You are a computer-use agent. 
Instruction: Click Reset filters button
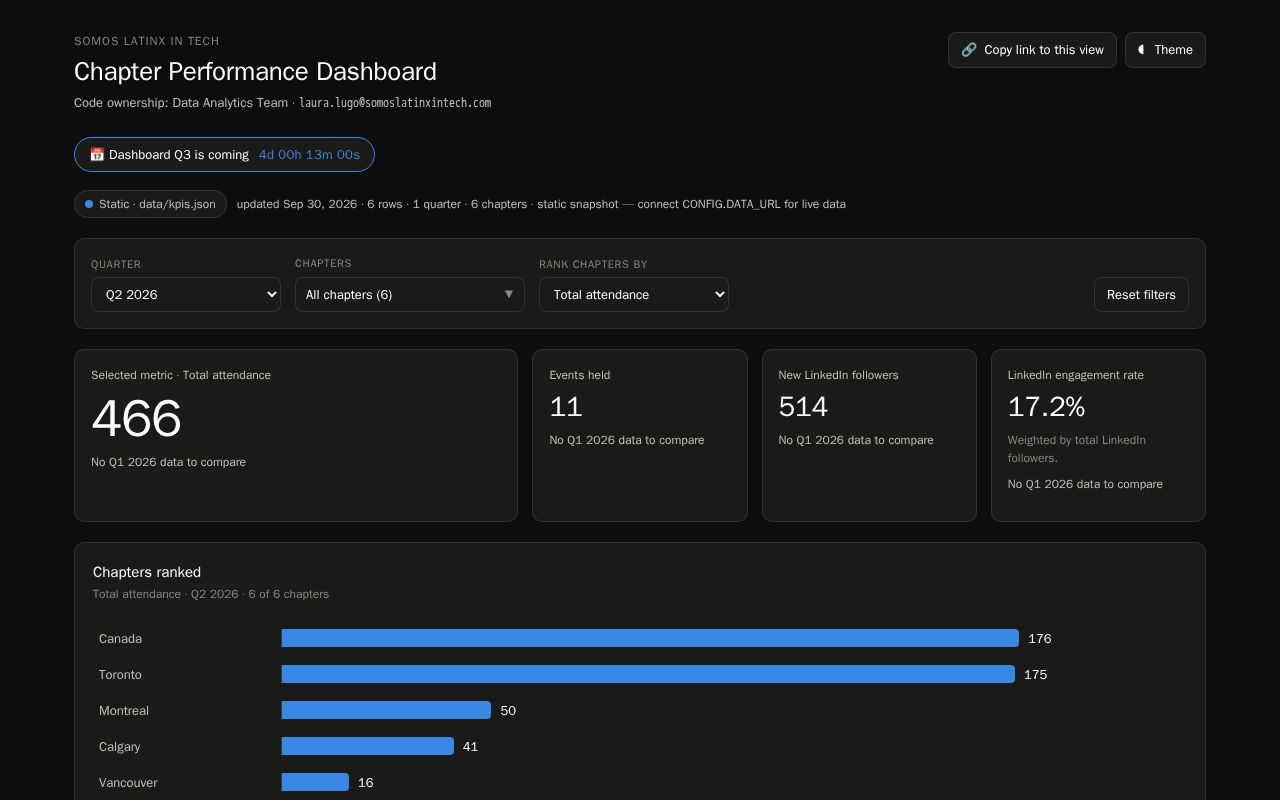coord(1141,295)
